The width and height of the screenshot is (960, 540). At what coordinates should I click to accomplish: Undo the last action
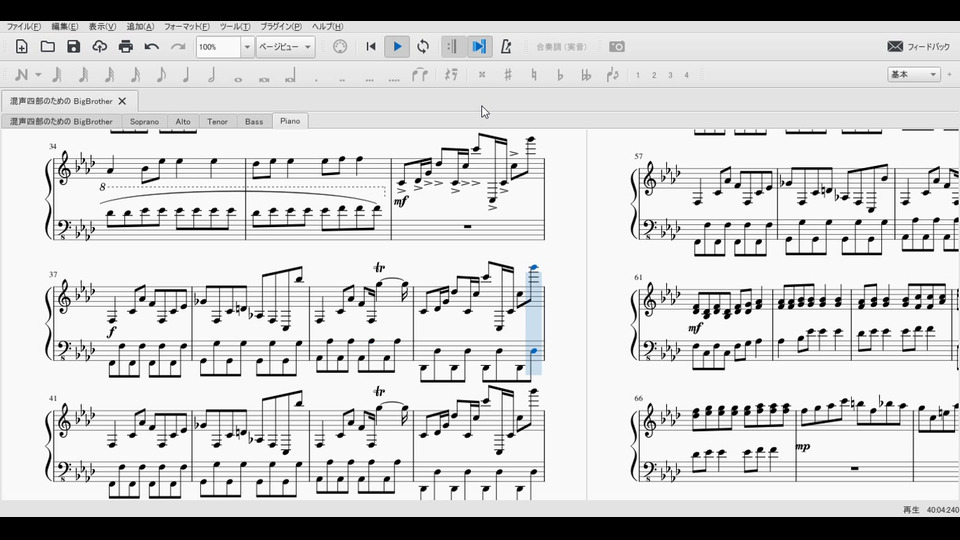(152, 47)
